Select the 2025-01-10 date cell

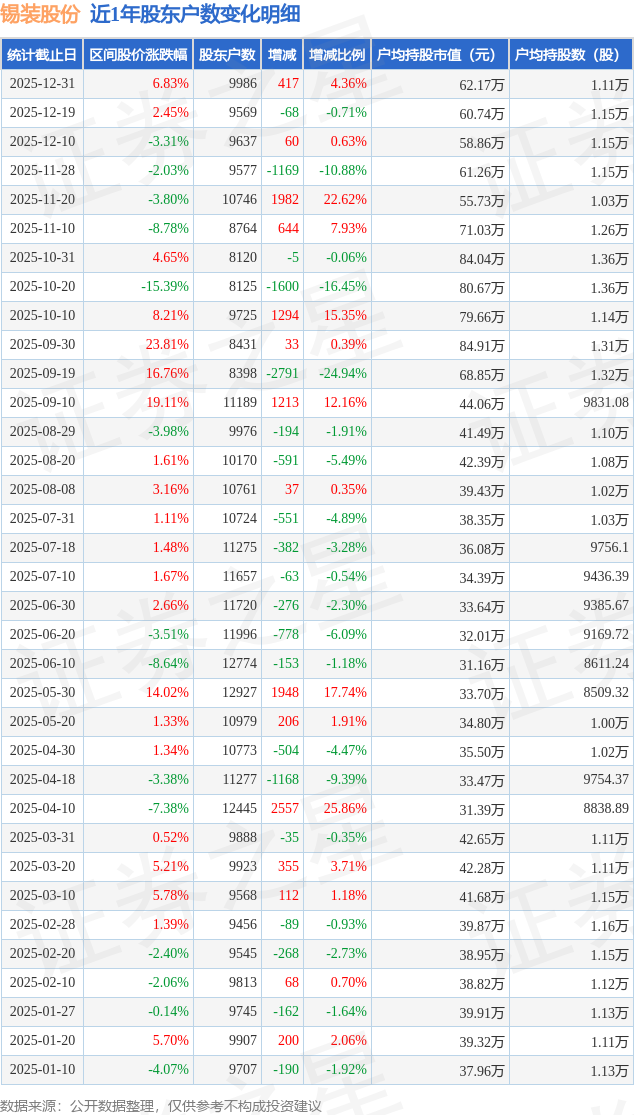click(42, 1070)
